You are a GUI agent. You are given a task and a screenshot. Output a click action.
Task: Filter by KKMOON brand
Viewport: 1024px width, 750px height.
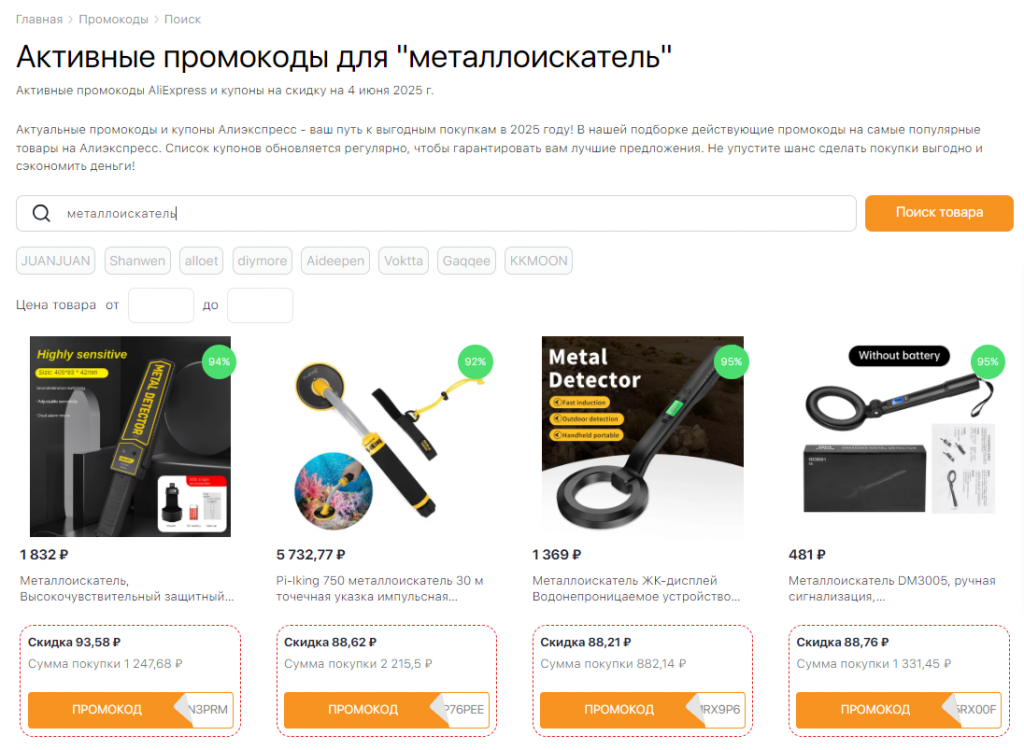pos(538,261)
